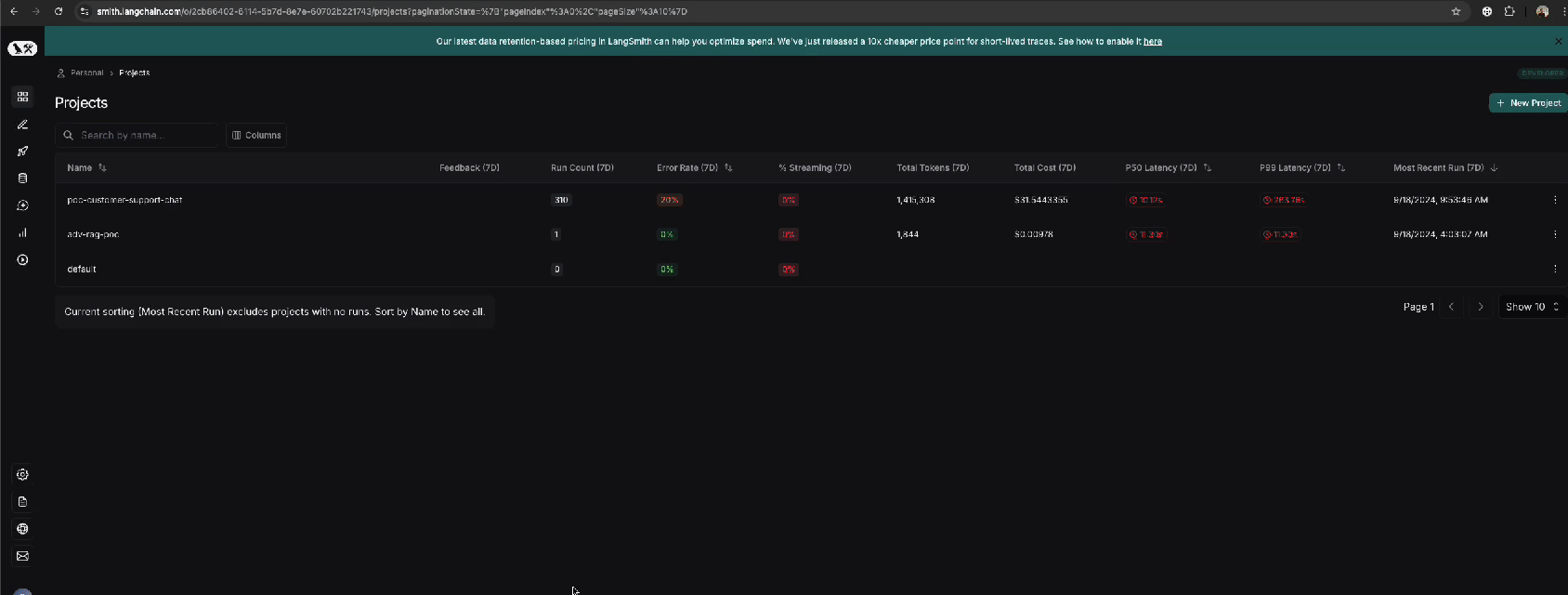Open the database datasets sidebar icon
1568x595 pixels.
click(x=22, y=178)
